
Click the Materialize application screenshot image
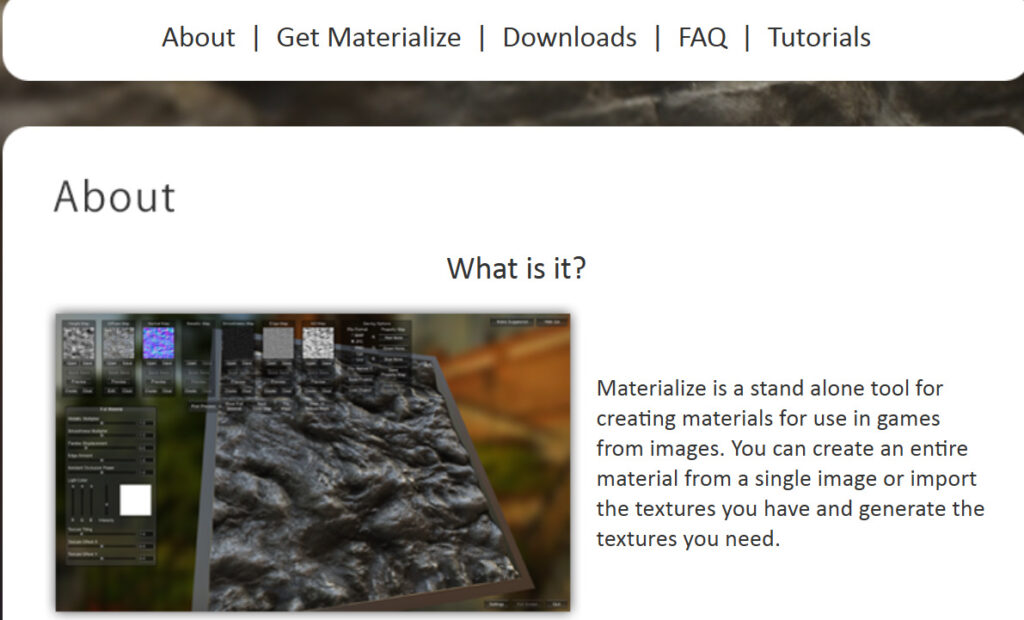313,463
